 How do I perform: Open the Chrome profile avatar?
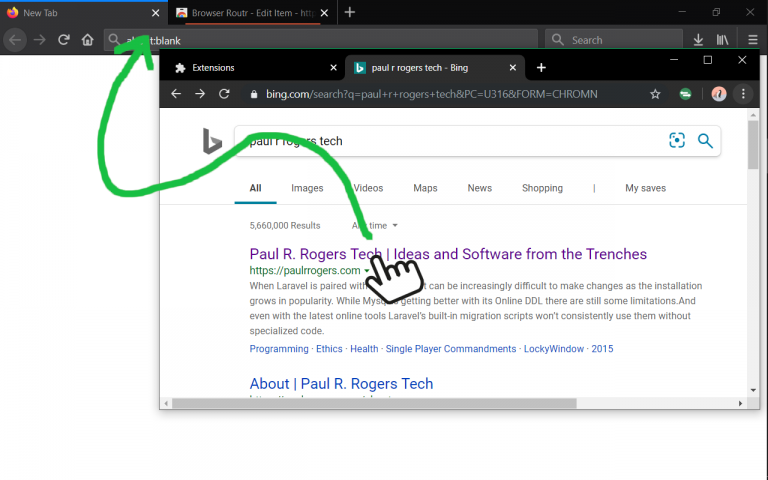pos(719,94)
